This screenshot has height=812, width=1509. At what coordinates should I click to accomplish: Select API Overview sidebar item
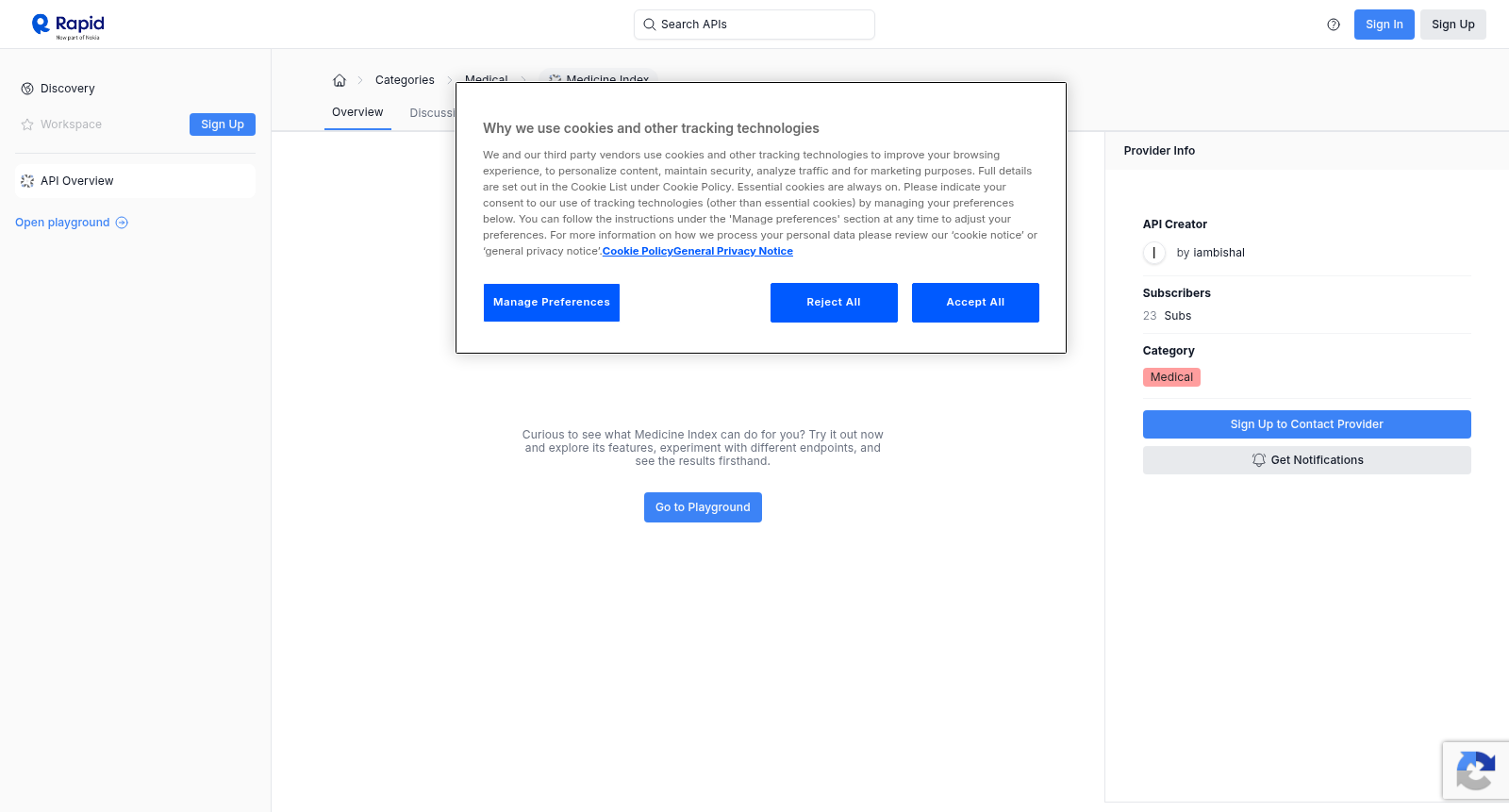[135, 181]
